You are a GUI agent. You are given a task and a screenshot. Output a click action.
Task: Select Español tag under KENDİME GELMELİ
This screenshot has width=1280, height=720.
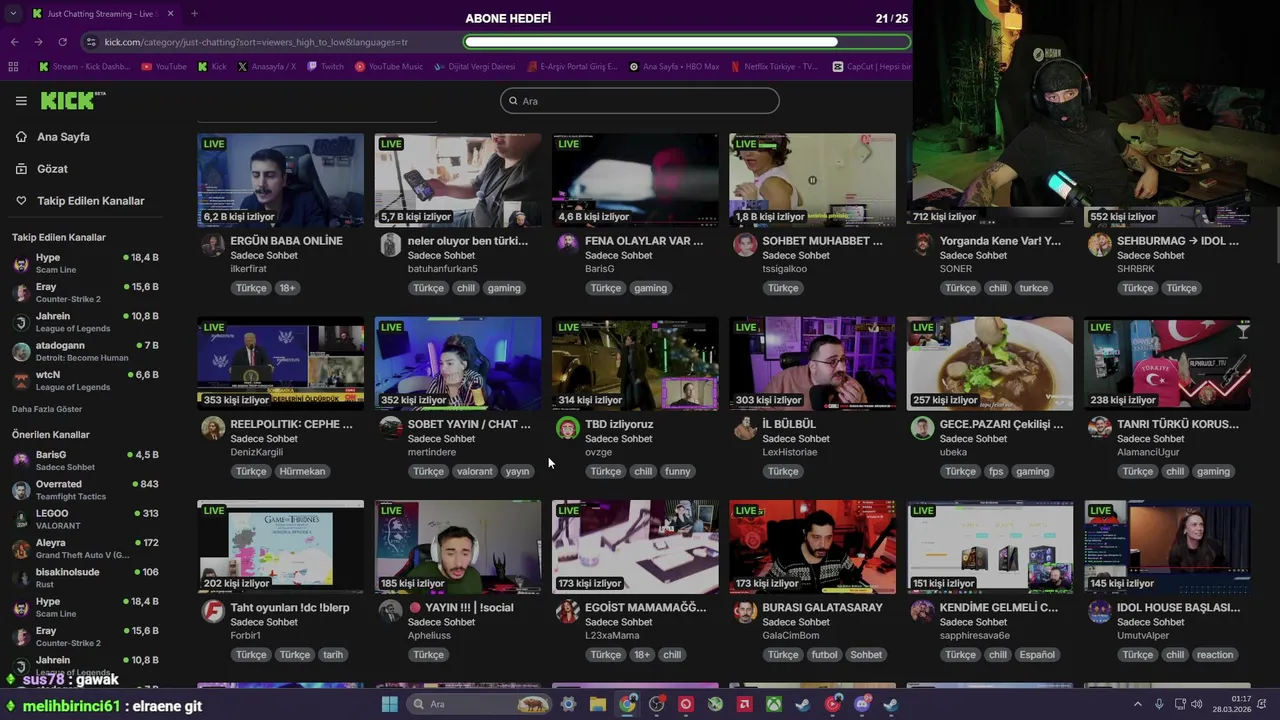coord(1037,655)
